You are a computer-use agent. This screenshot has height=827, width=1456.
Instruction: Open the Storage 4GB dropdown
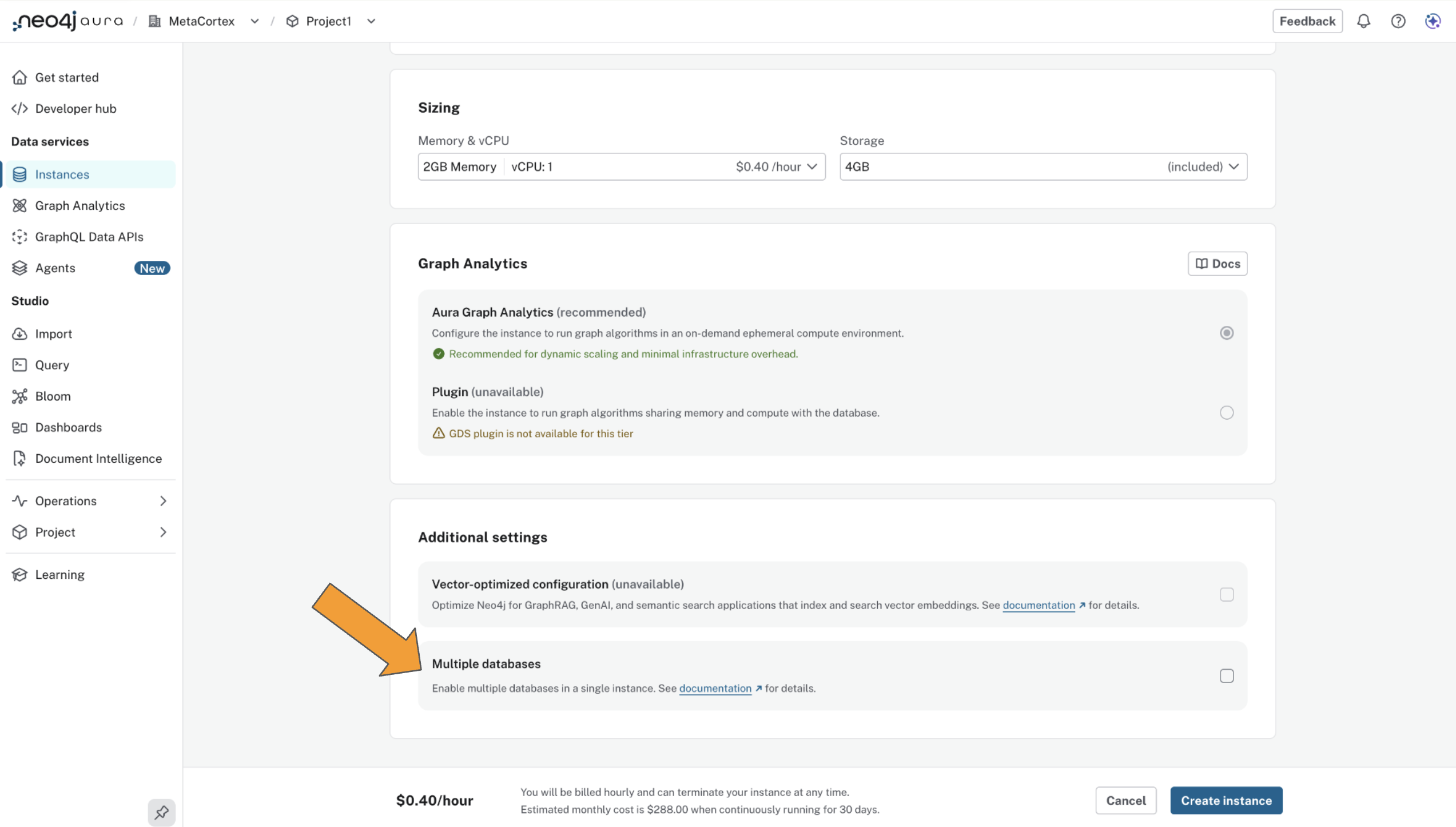pos(1043,166)
